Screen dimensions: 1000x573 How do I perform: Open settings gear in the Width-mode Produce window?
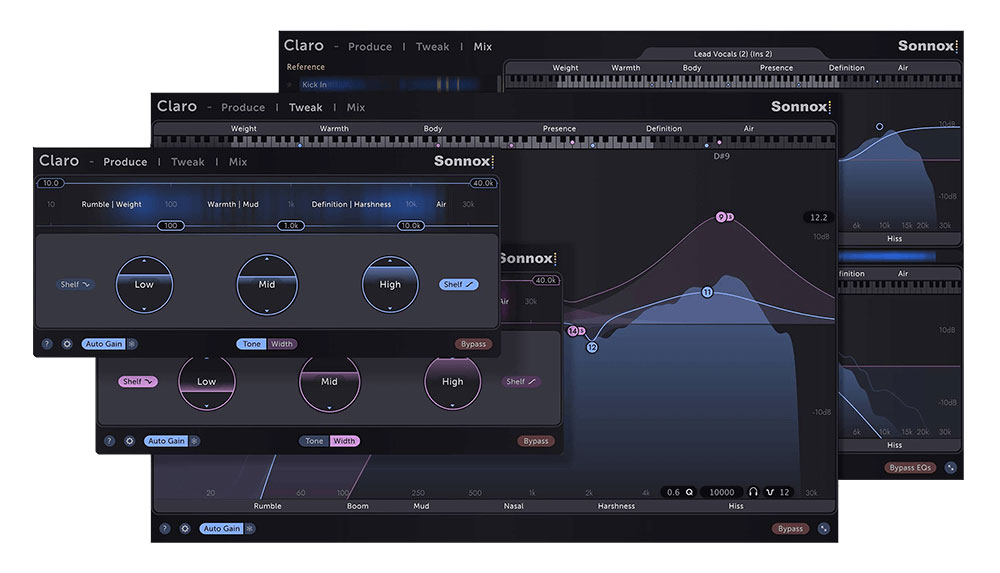pyautogui.click(x=129, y=441)
